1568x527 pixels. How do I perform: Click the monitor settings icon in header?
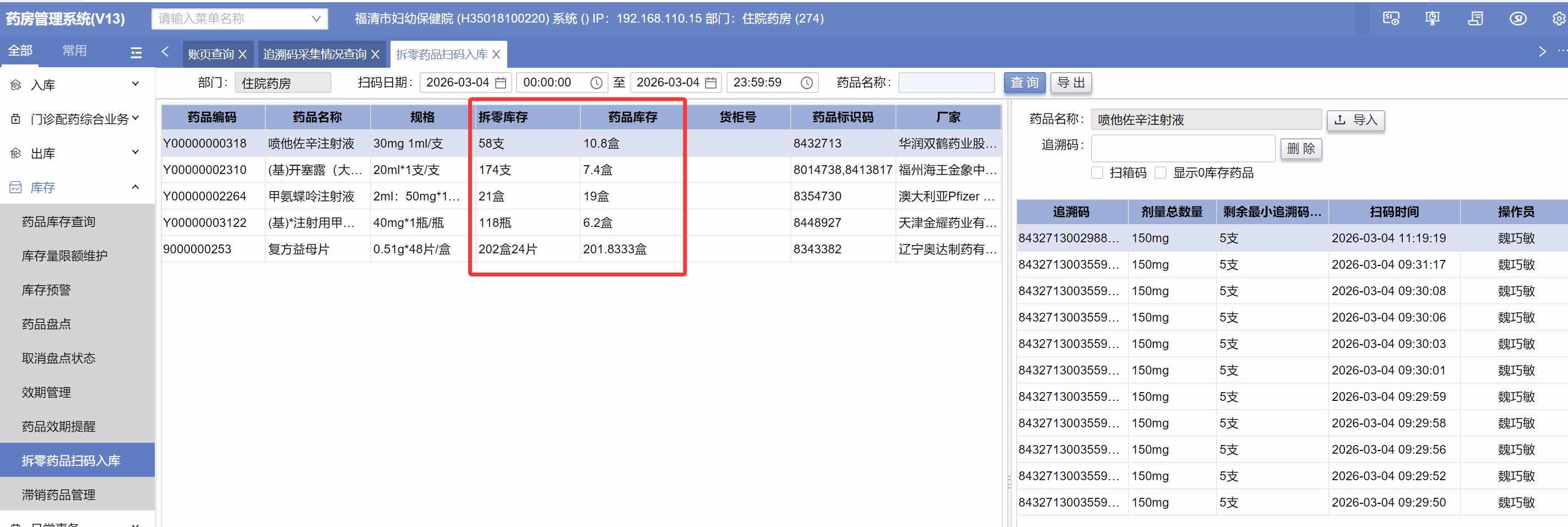click(x=1391, y=19)
